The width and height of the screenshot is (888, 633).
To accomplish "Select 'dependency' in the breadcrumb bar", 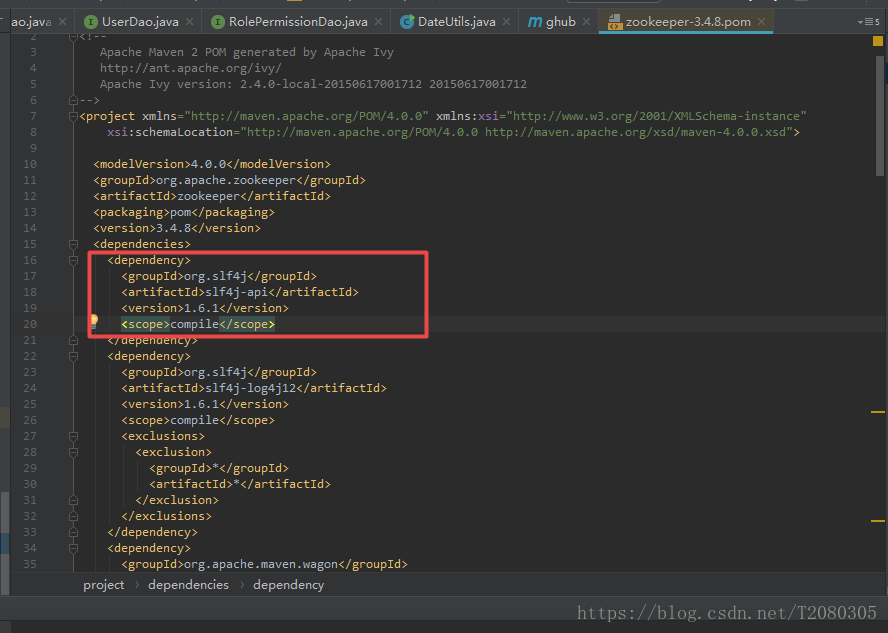I will click(x=288, y=585).
